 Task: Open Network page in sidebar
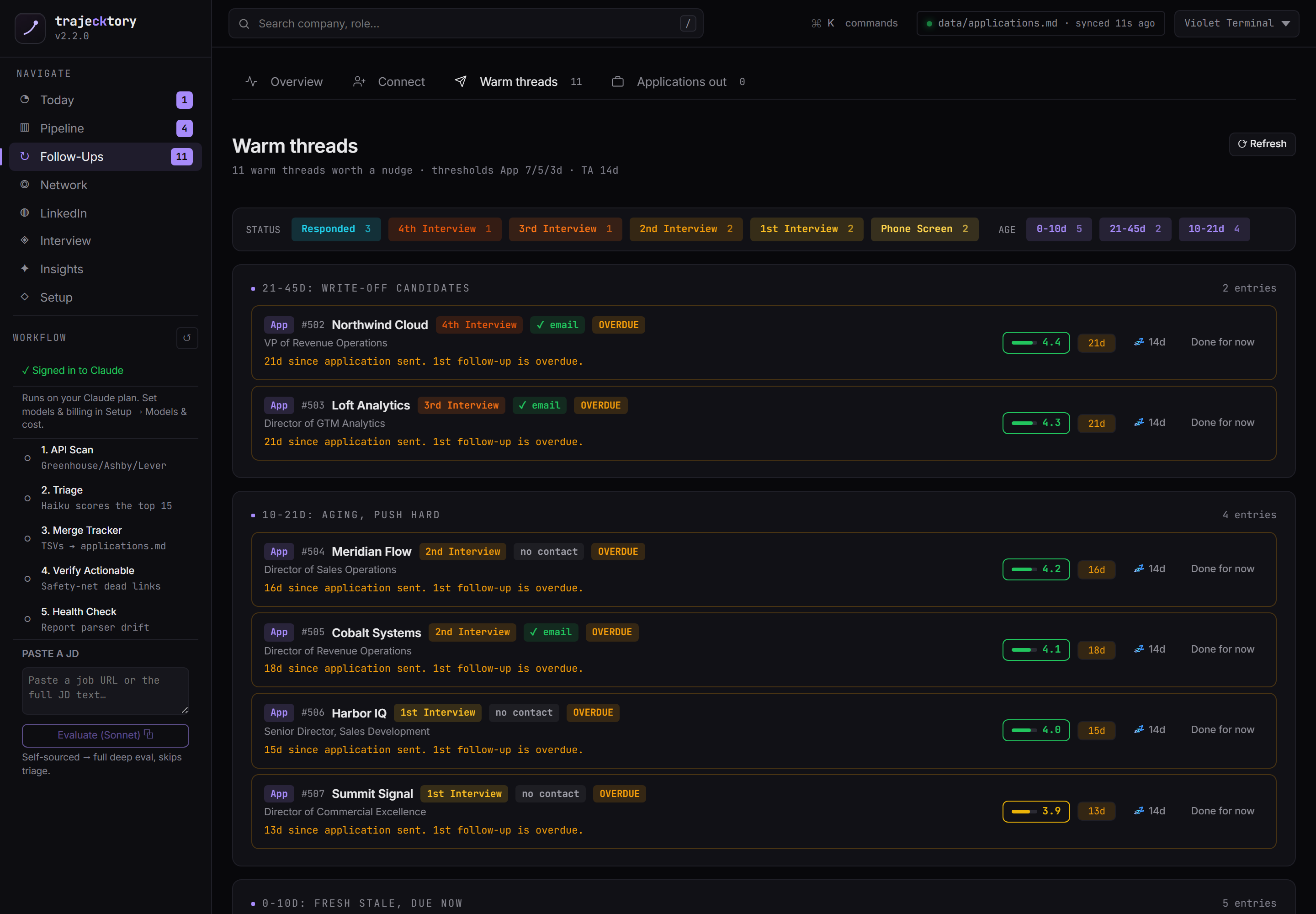(106, 185)
